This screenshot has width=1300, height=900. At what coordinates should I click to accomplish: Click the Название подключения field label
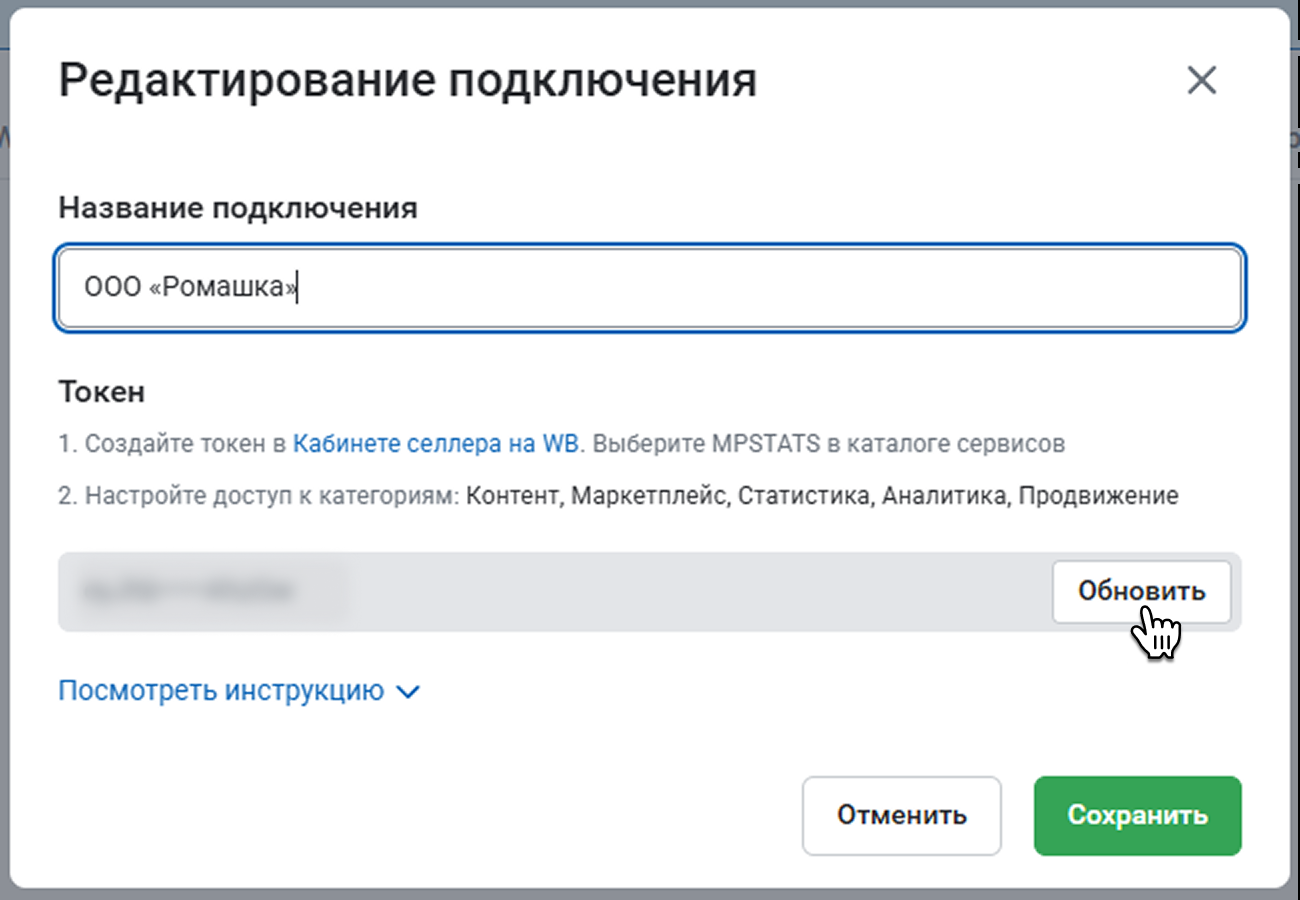coord(238,208)
